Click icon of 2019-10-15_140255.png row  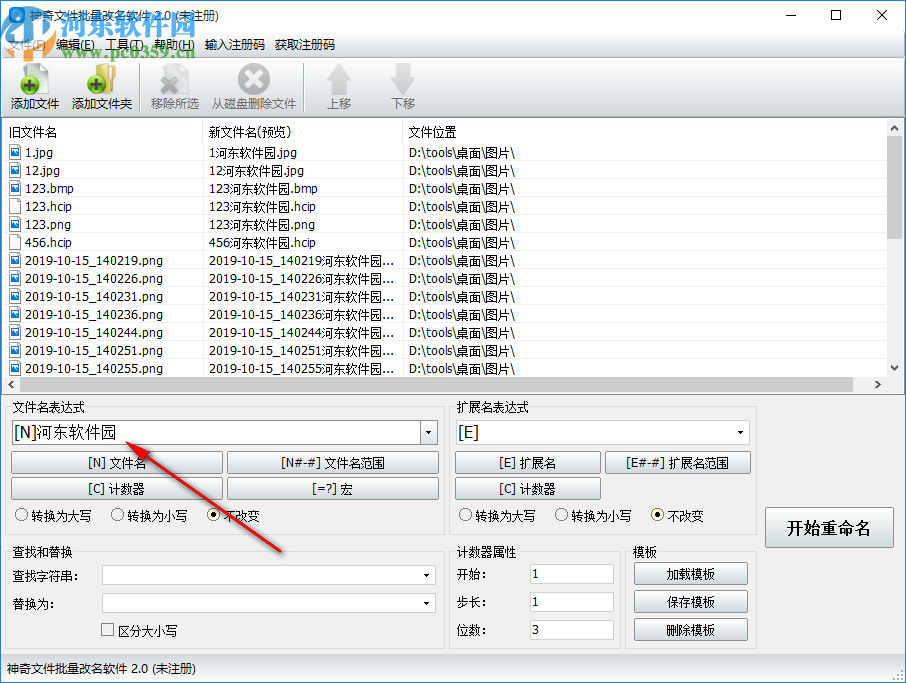click(15, 368)
